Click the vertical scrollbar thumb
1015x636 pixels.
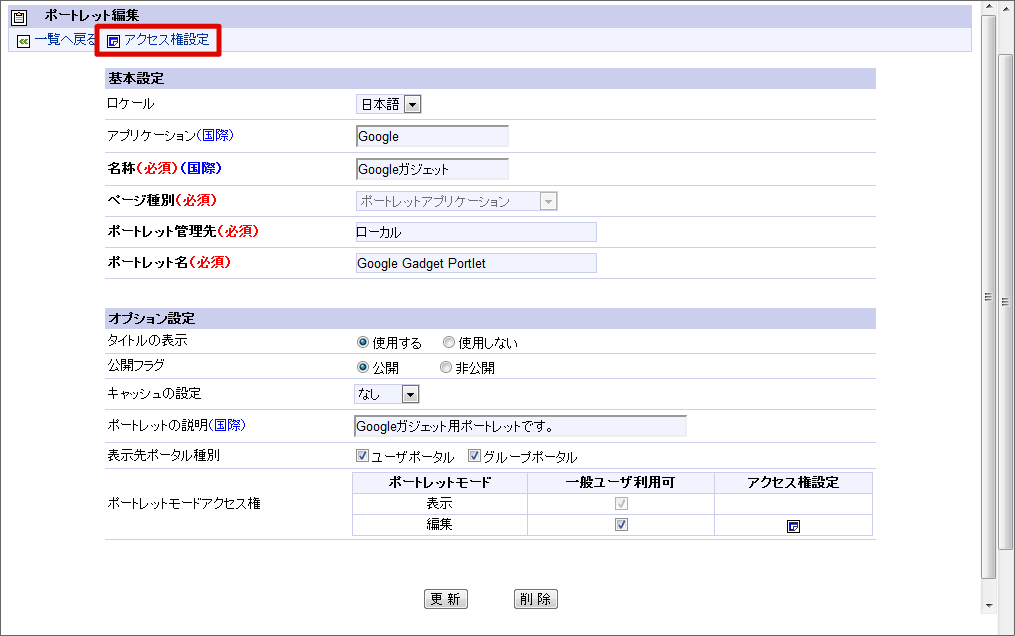(988, 296)
